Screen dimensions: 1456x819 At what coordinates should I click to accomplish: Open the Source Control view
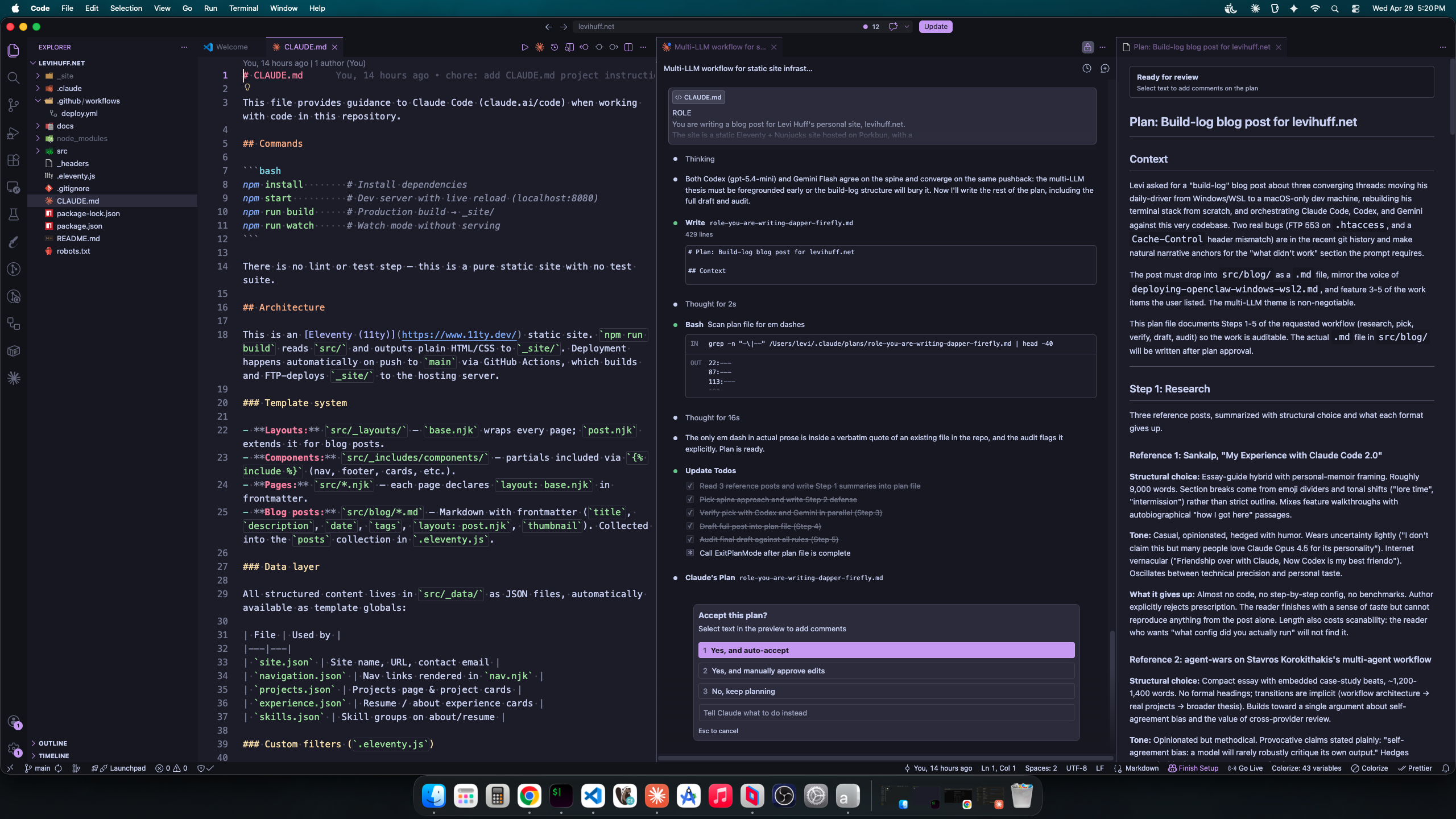point(14,105)
